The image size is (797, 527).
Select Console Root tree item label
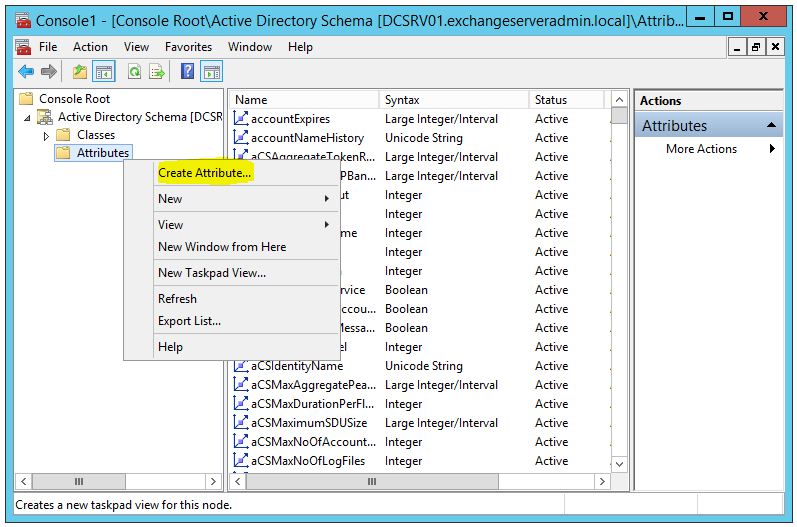[75, 99]
